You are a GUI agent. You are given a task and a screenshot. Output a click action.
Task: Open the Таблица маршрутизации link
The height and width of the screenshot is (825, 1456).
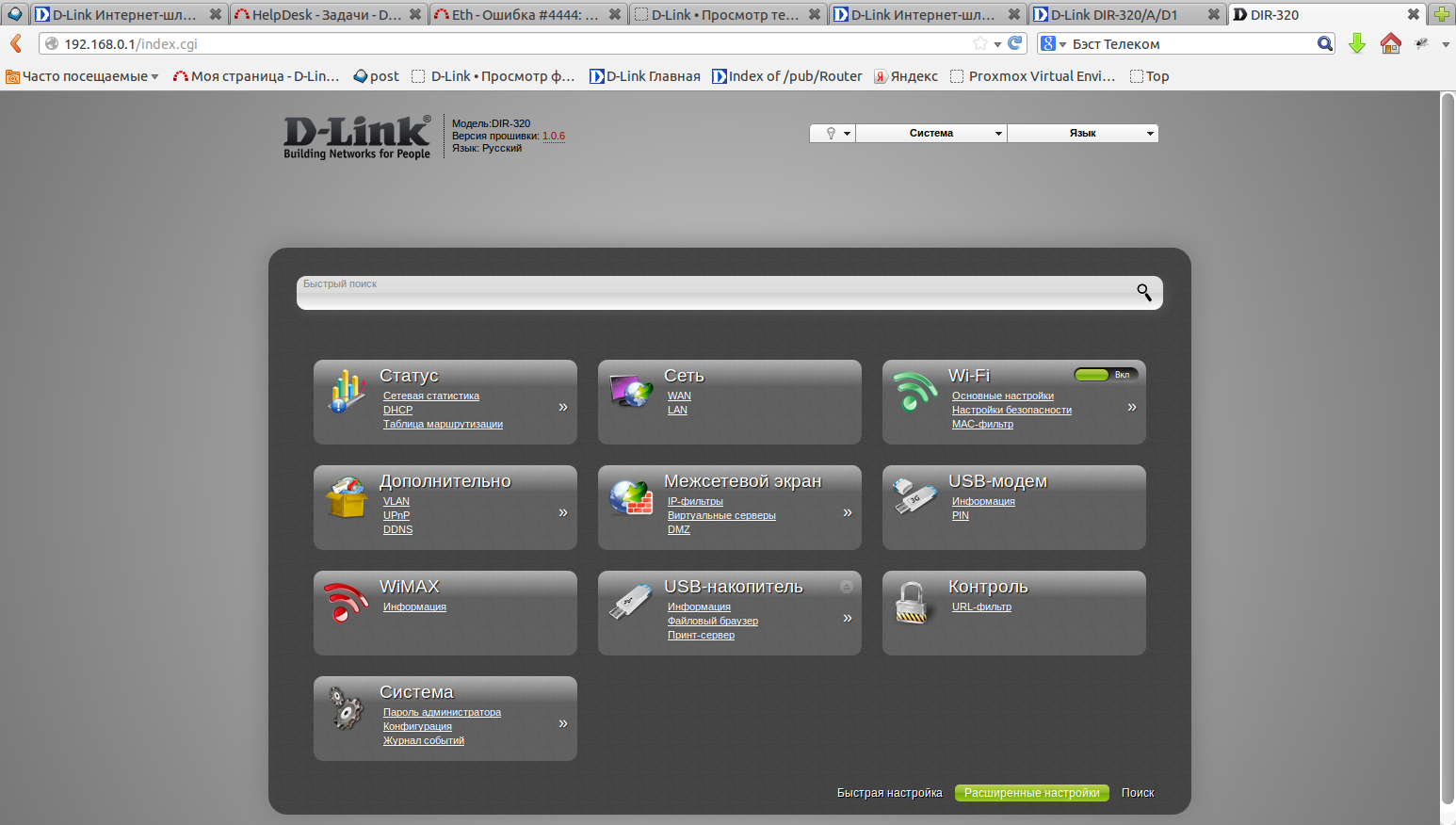pos(443,424)
